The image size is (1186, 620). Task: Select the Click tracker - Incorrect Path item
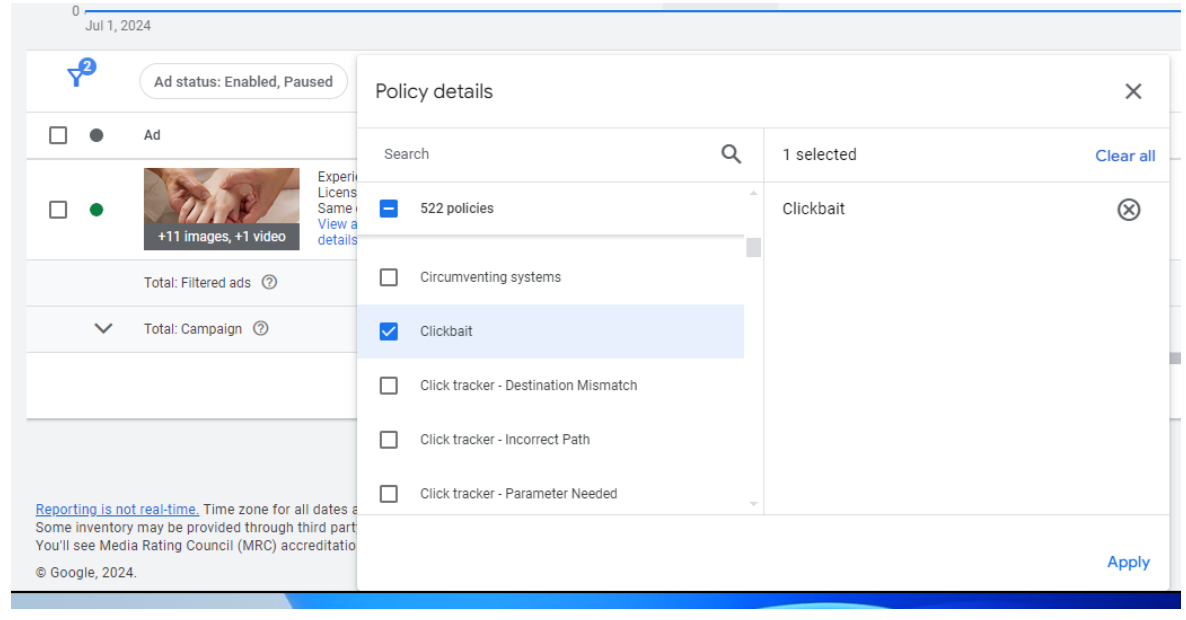[x=504, y=439]
